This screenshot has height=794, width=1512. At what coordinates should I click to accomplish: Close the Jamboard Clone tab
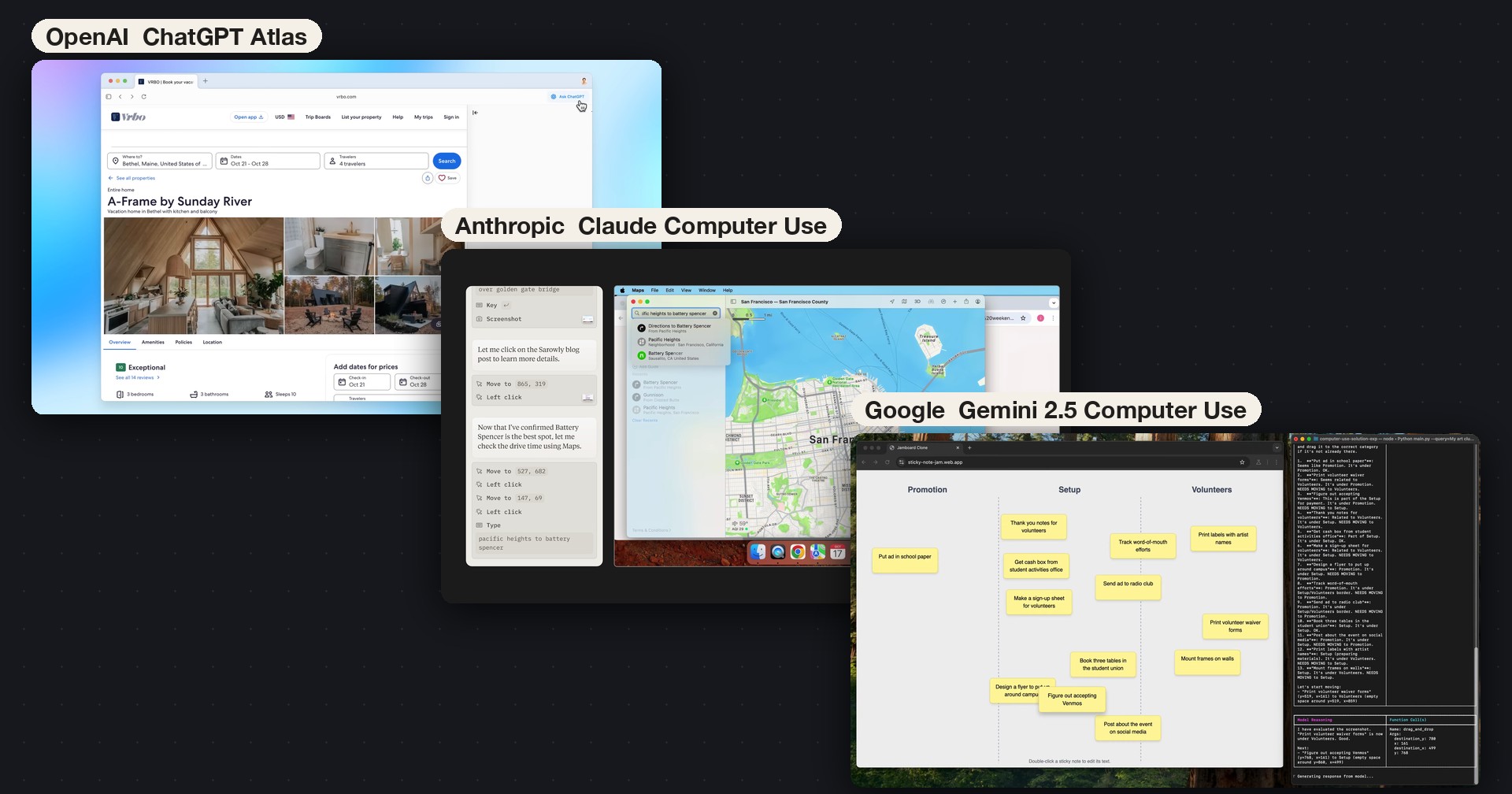958,447
